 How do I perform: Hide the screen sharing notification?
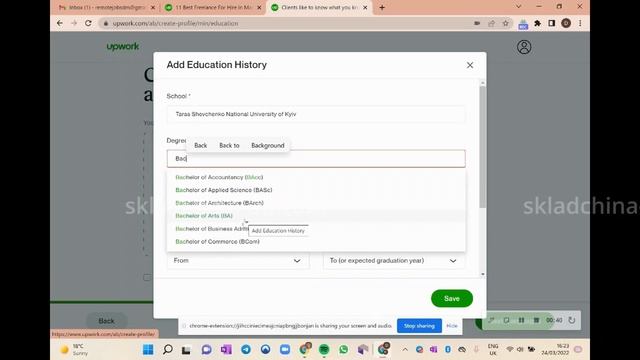(452, 326)
